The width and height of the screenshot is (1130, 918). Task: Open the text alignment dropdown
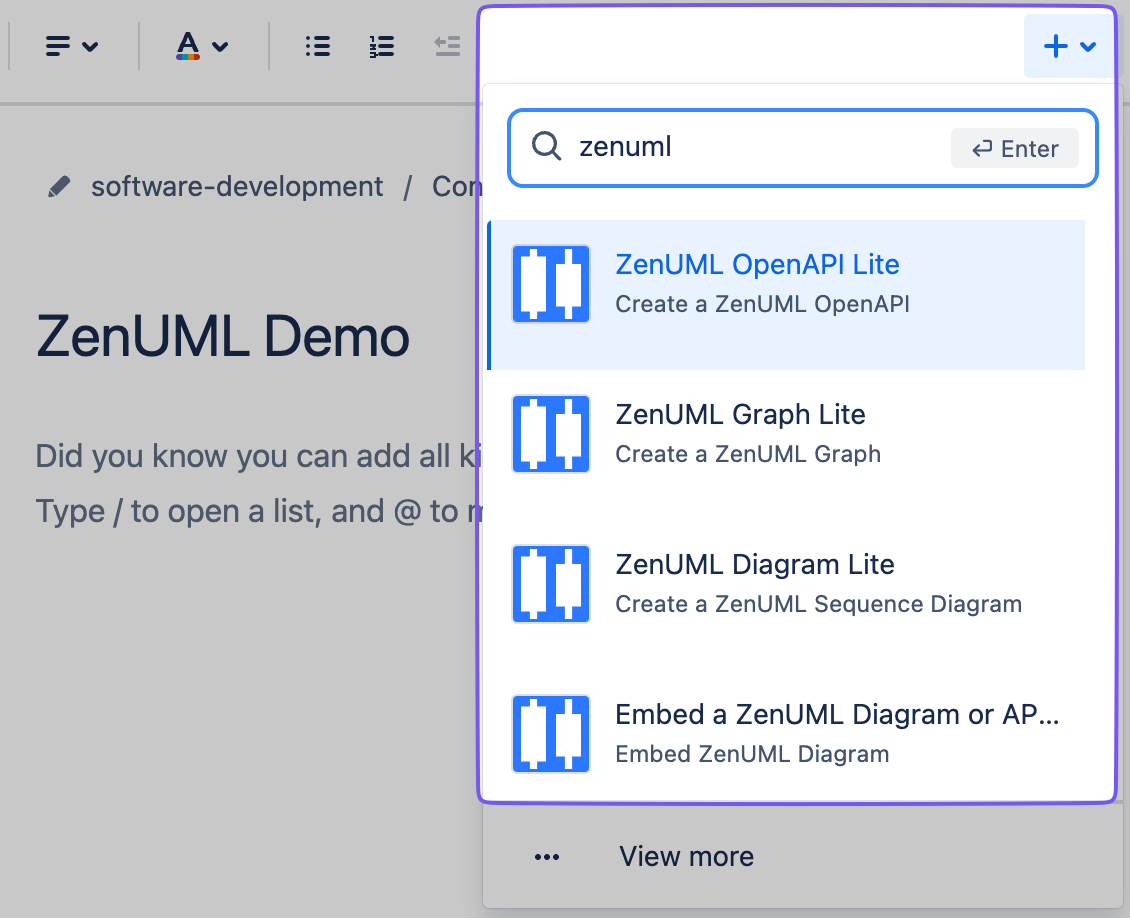tap(71, 45)
